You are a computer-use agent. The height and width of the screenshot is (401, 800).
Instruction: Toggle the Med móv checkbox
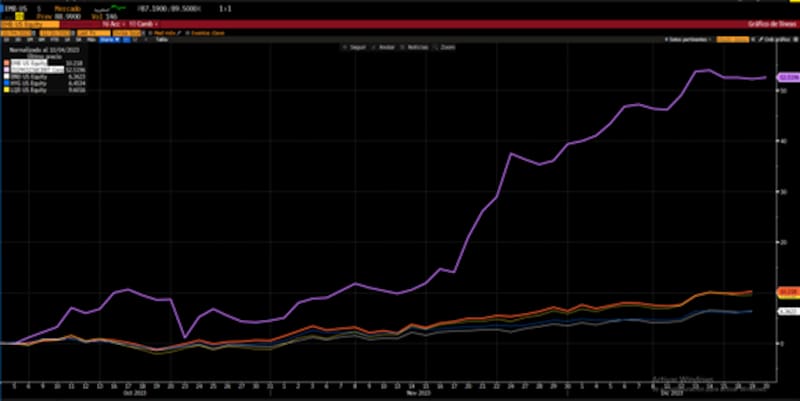(x=148, y=32)
